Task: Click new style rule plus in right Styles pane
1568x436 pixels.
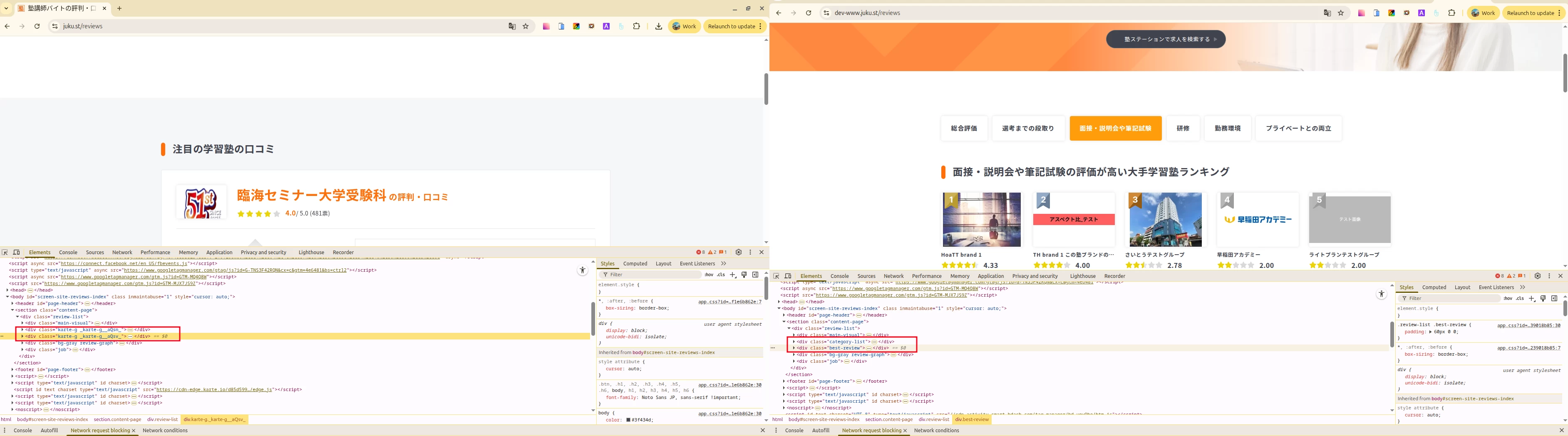Action: pyautogui.click(x=1531, y=298)
